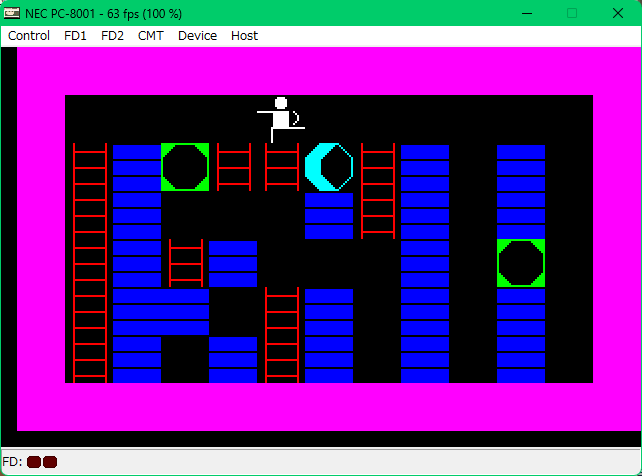The width and height of the screenshot is (642, 476).
Task: Click the short red ladder beneath the player
Action: 282,167
